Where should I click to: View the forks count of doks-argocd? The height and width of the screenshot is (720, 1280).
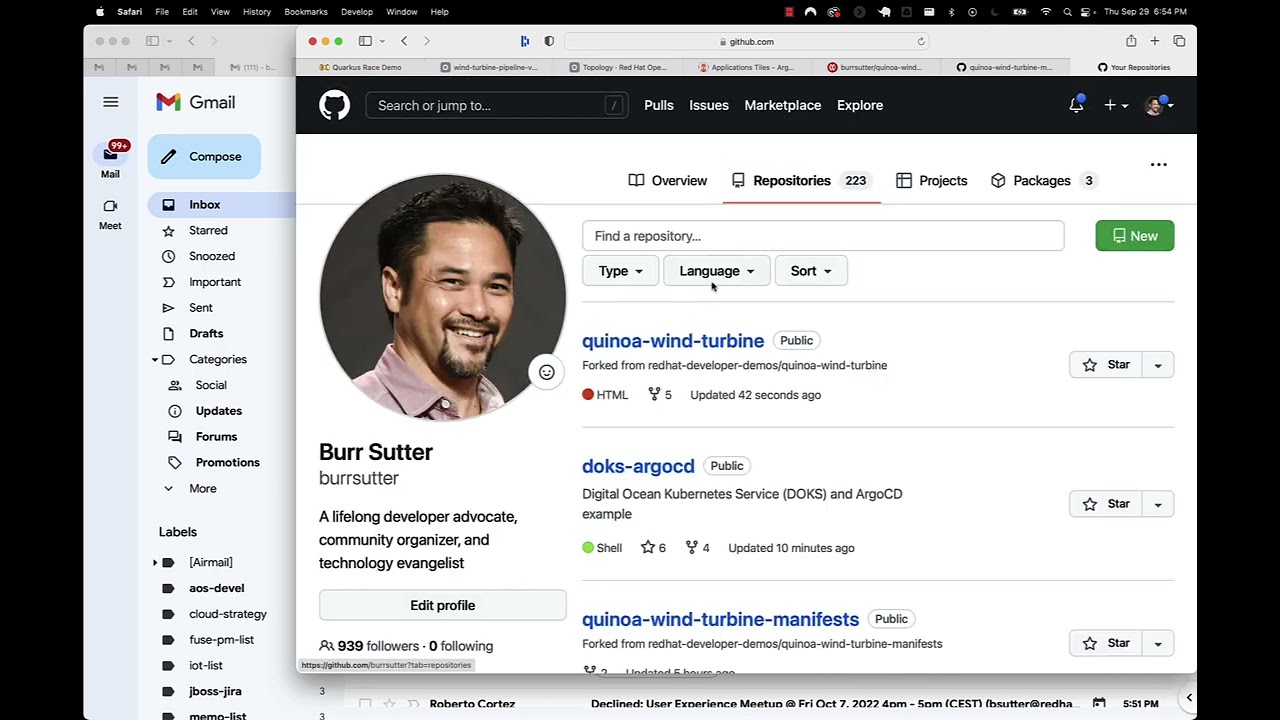pos(697,548)
